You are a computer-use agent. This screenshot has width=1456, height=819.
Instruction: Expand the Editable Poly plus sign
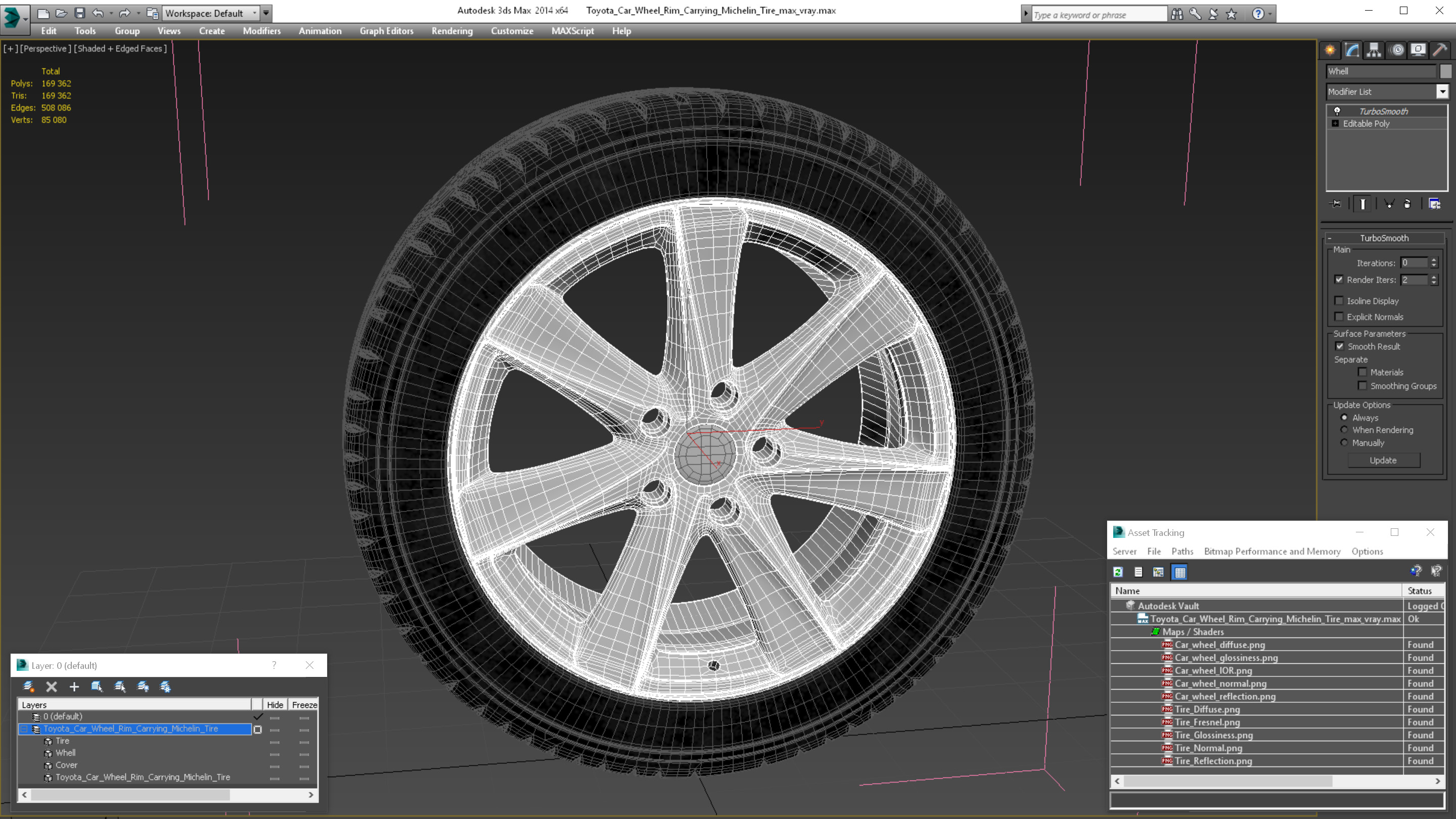(x=1336, y=124)
